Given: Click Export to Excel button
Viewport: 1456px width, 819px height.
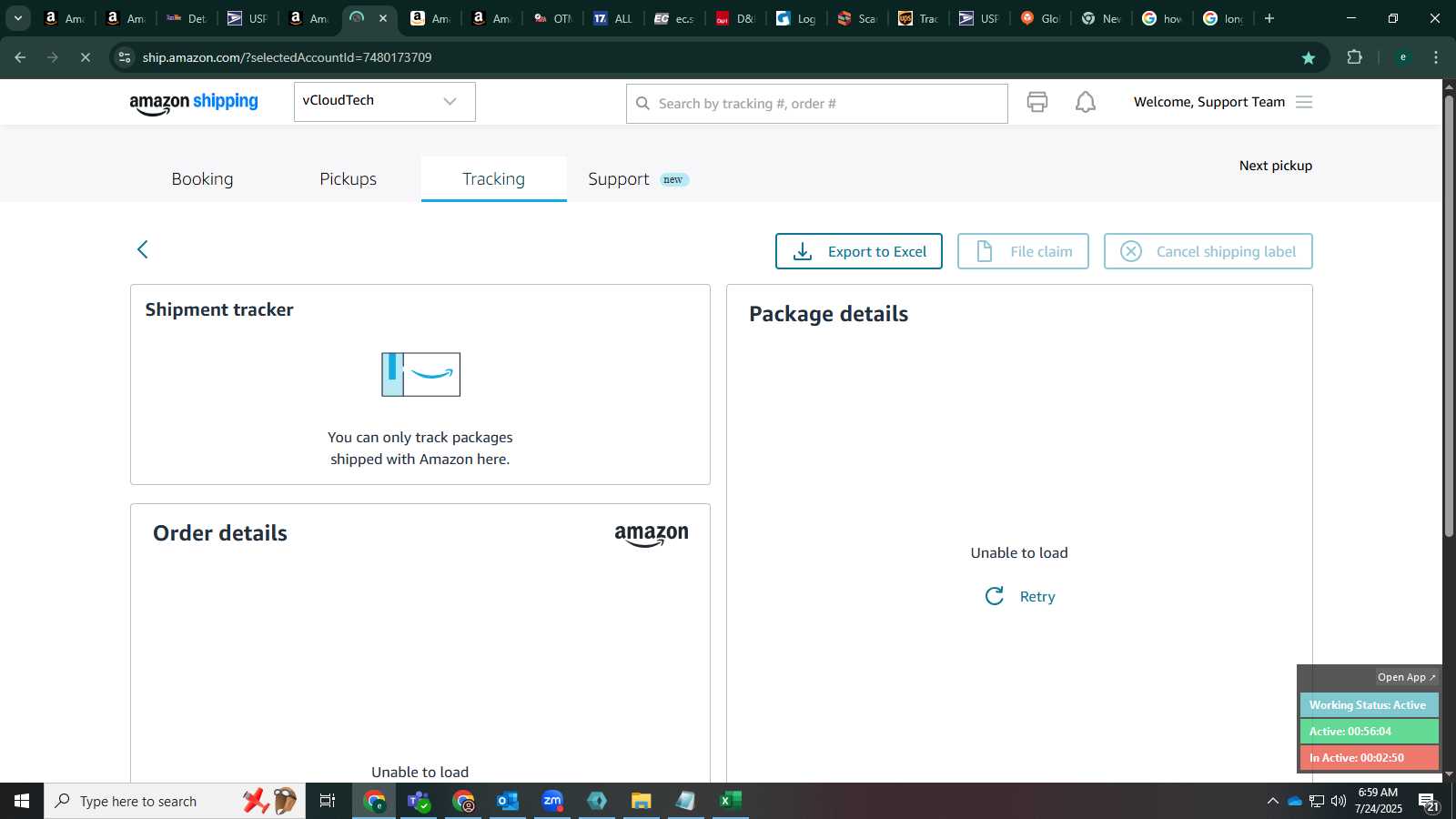Looking at the screenshot, I should [858, 251].
